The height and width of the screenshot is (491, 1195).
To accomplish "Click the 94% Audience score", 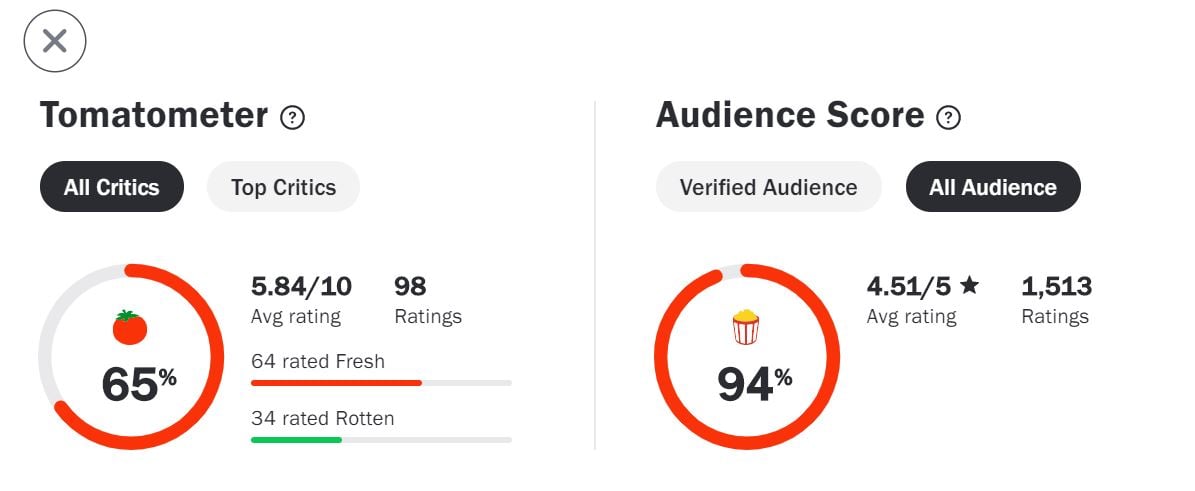I will point(754,384).
